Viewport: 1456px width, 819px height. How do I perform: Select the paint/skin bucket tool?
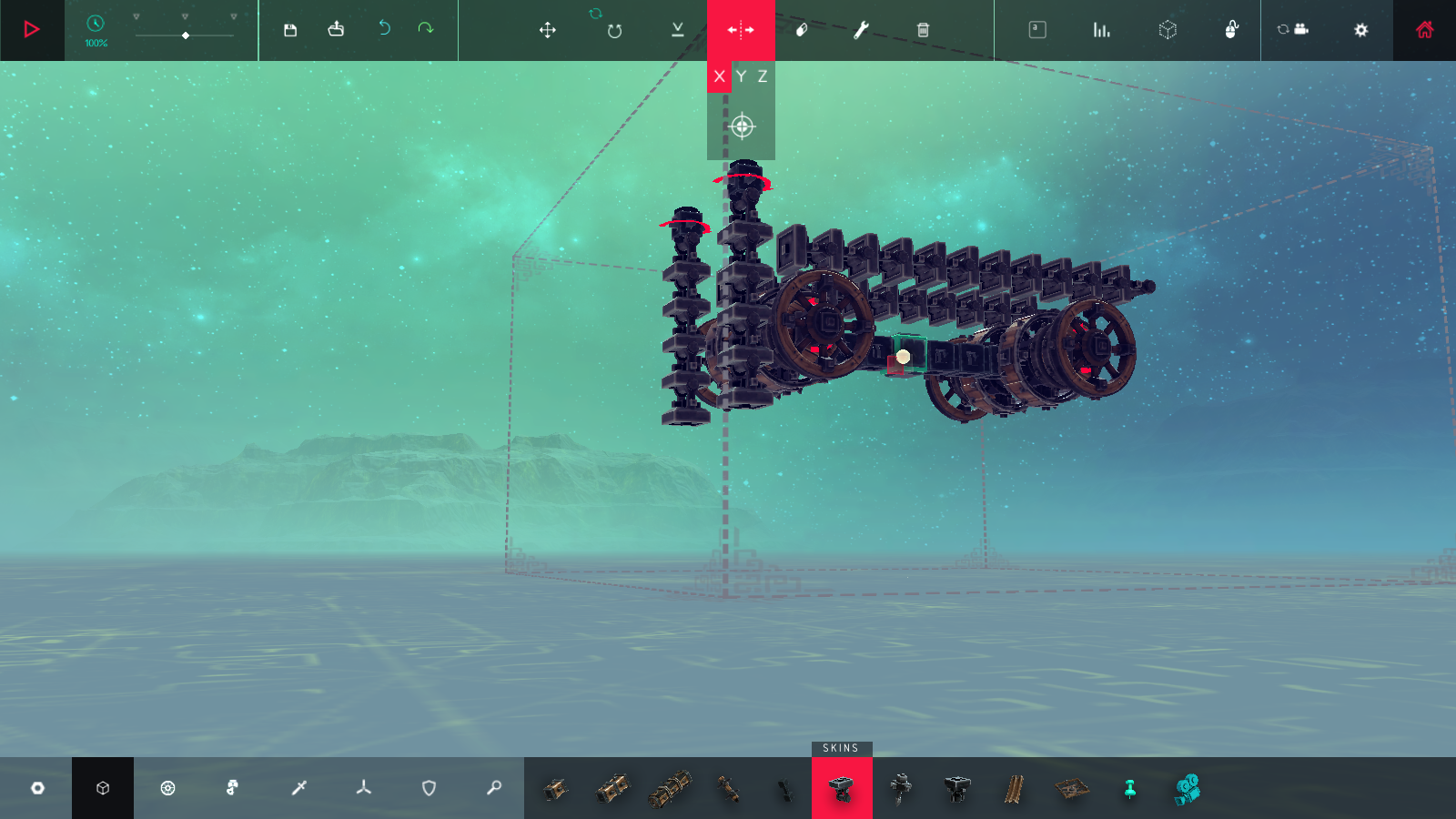pos(802,30)
